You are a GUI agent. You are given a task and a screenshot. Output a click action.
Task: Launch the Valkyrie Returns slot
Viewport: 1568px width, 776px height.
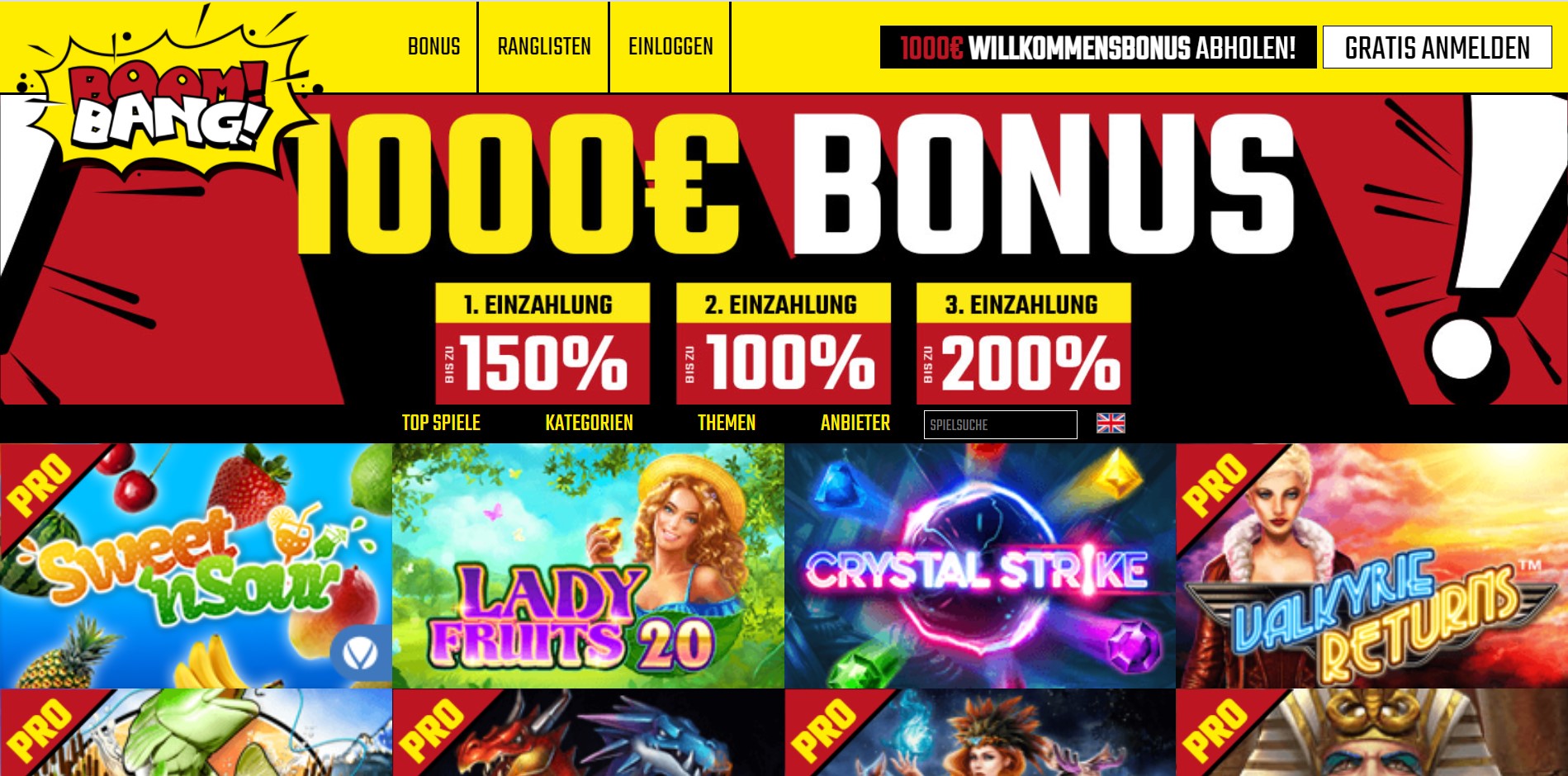(x=1371, y=565)
